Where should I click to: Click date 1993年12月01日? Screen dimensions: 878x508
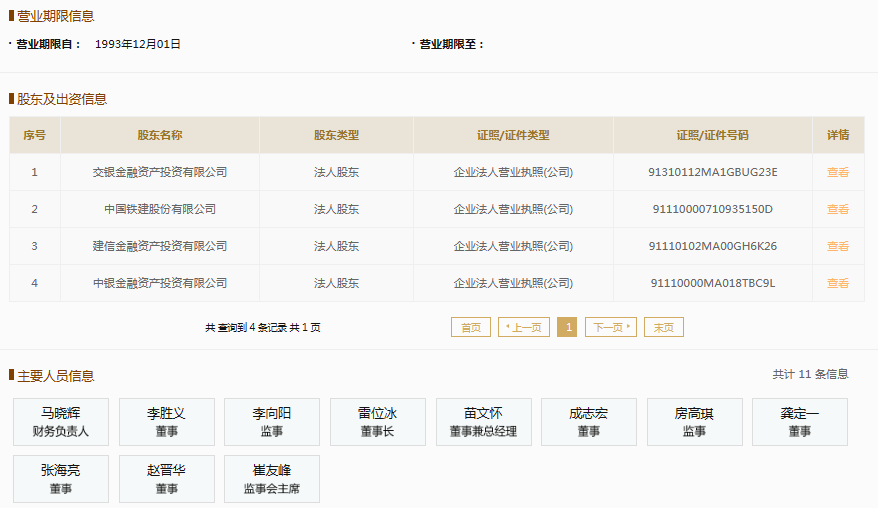[x=138, y=44]
